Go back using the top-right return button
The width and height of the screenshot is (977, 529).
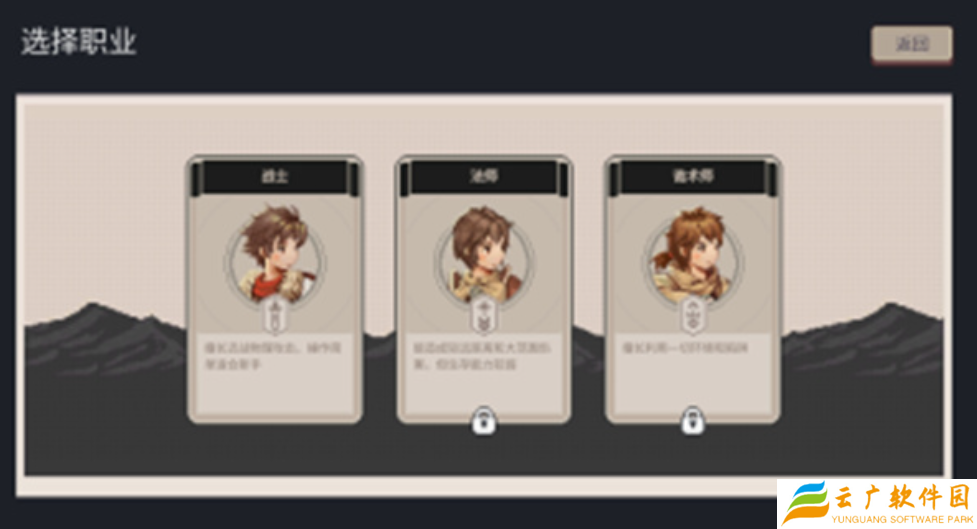coord(912,44)
